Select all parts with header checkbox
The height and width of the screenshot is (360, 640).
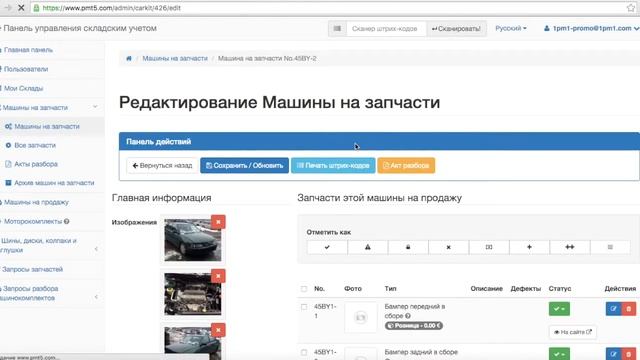tap(304, 289)
